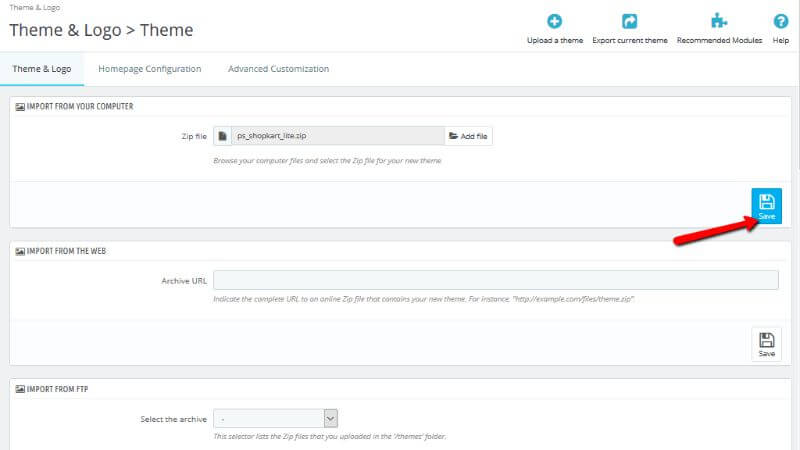This screenshot has width=800, height=450.
Task: Click the file icon beside the zip field
Action: pyautogui.click(x=222, y=136)
